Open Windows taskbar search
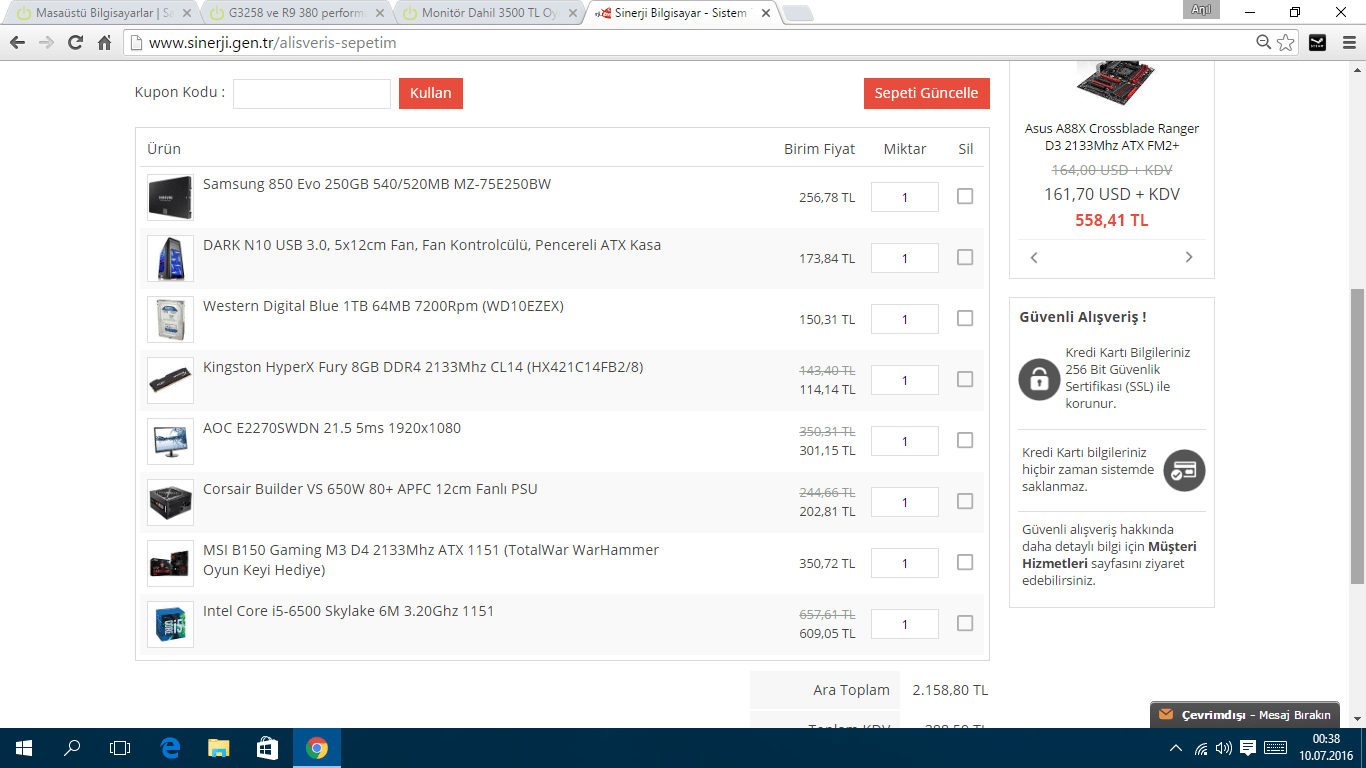The width and height of the screenshot is (1366, 768). click(72, 748)
